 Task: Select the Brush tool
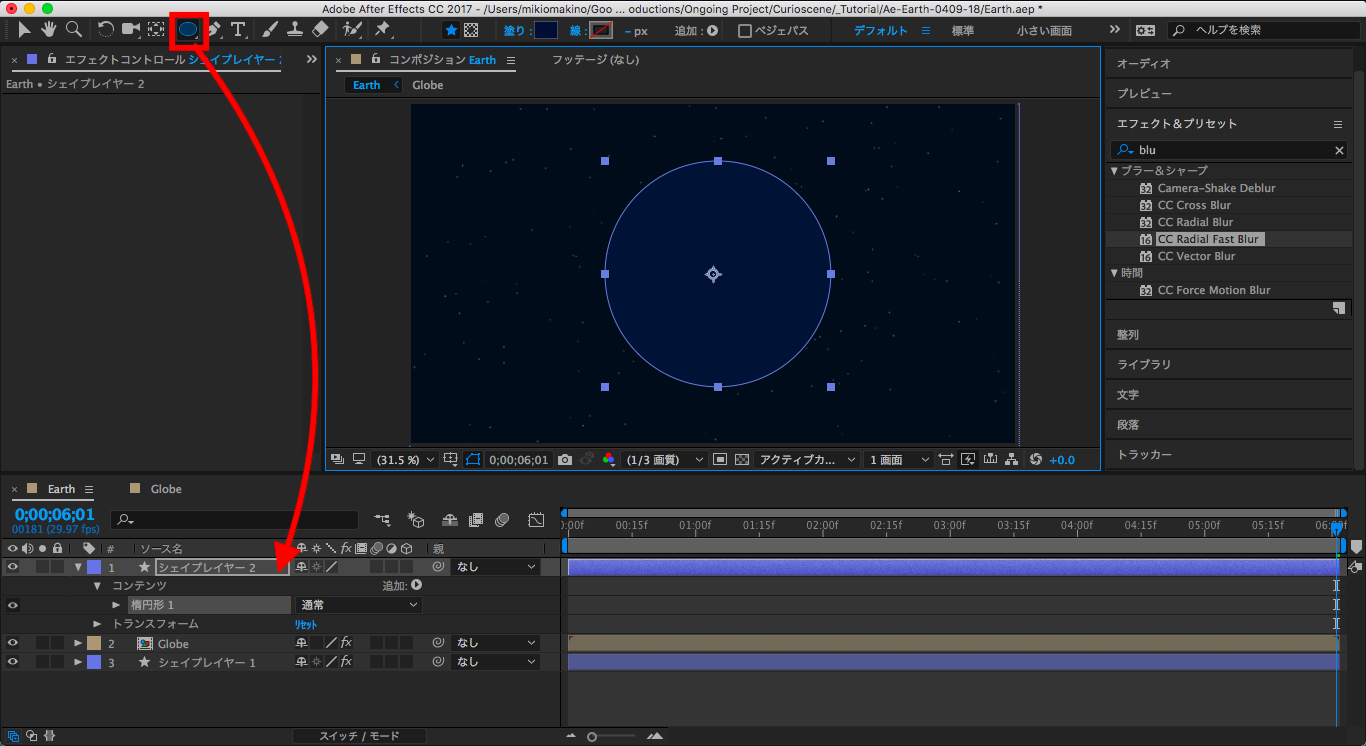[270, 30]
